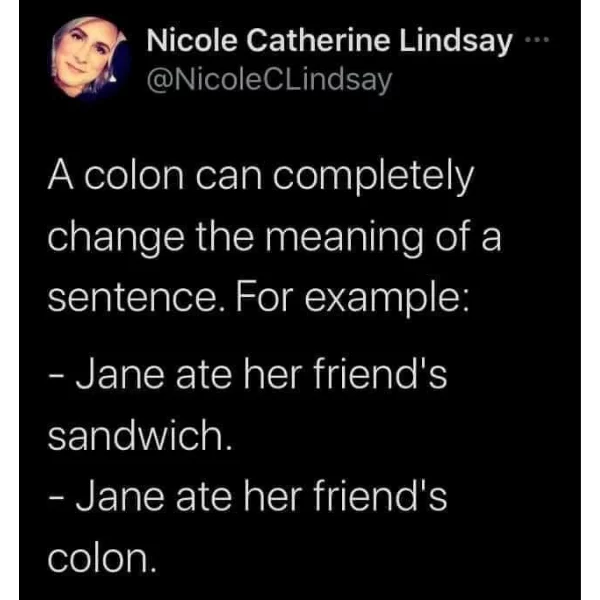Open the three-dot more options menu
This screenshot has height=600, width=600.
tap(537, 39)
